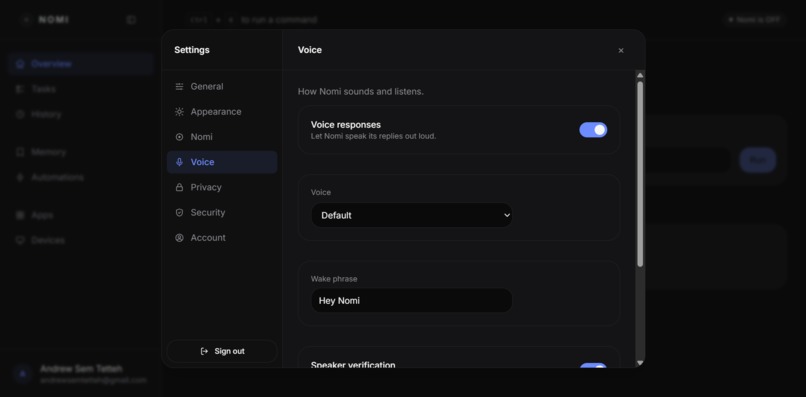
Task: Click the Apps icon in main sidebar
Action: click(x=20, y=215)
